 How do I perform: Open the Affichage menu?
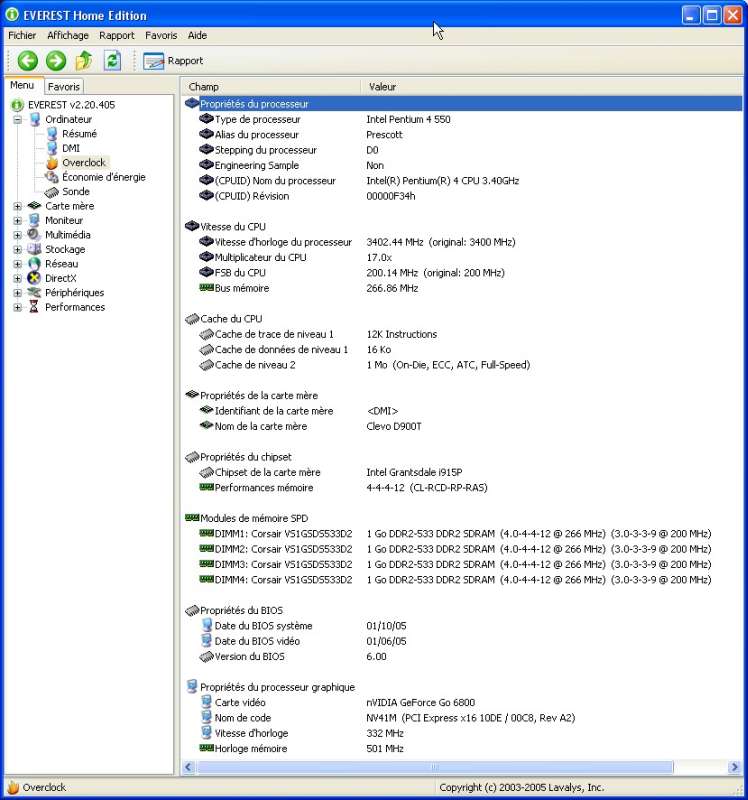tap(68, 35)
